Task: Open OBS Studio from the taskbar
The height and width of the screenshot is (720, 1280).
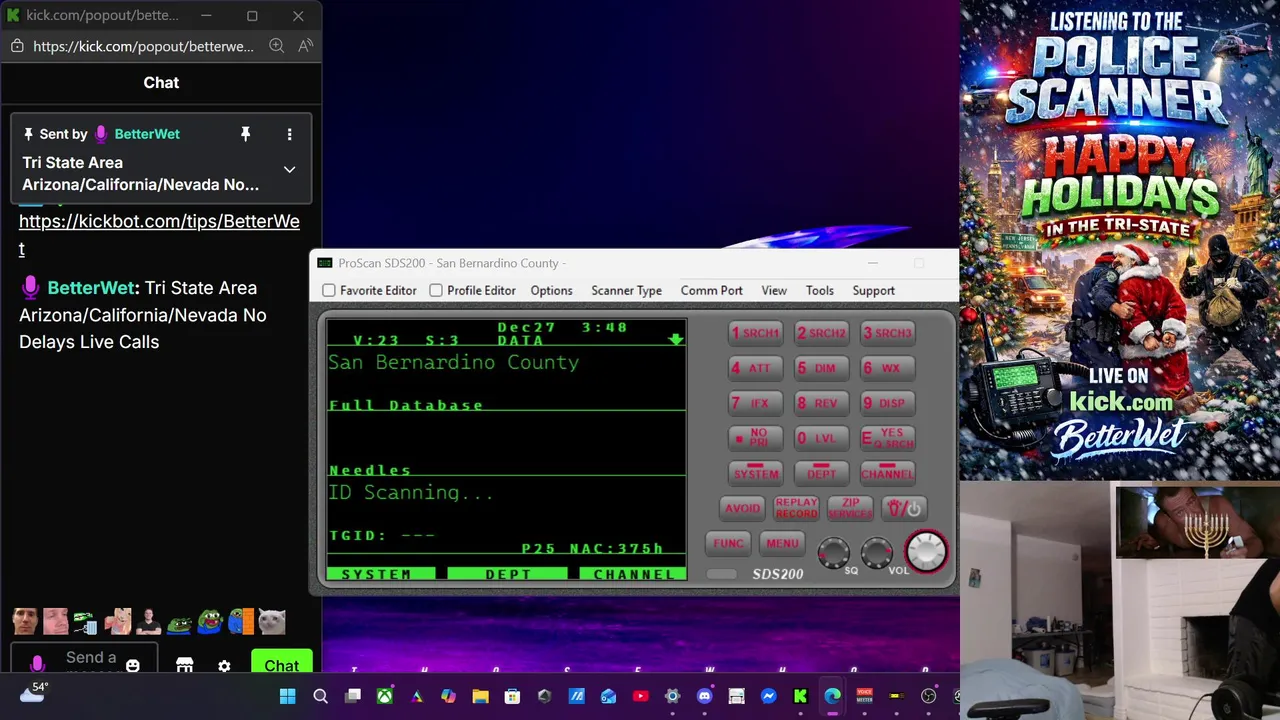Action: 928,696
